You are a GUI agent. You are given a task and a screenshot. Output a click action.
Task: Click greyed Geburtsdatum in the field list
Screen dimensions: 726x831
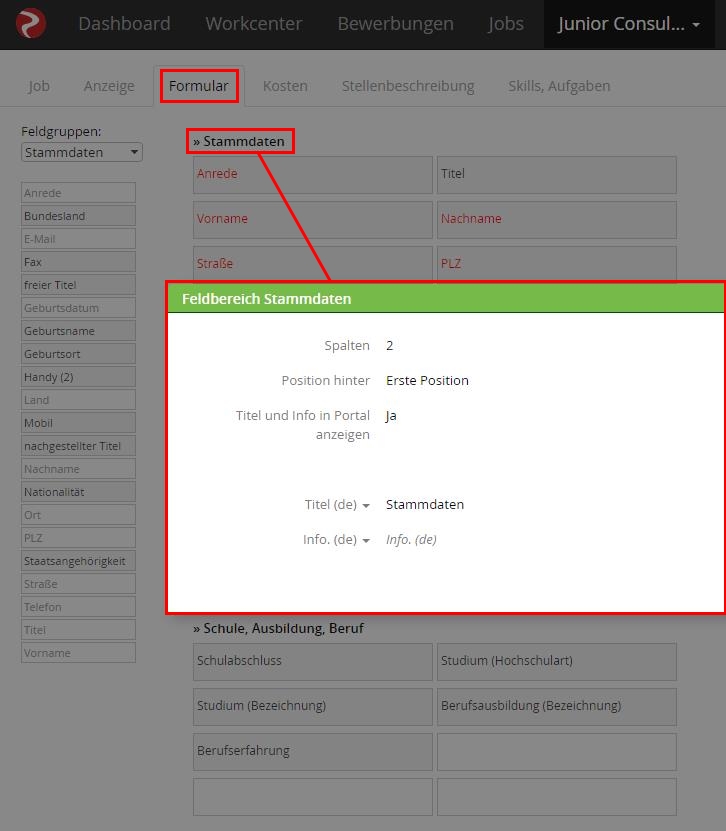(x=78, y=308)
